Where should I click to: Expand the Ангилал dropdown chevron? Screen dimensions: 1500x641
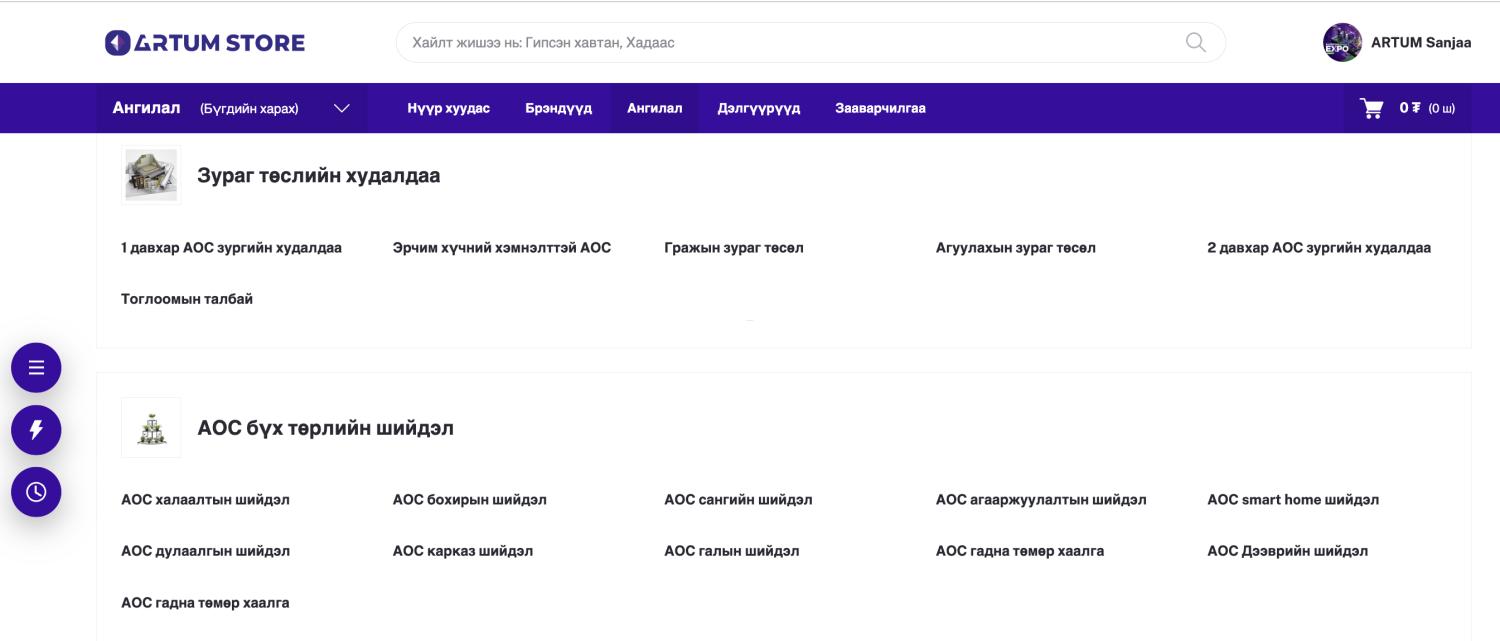342,108
